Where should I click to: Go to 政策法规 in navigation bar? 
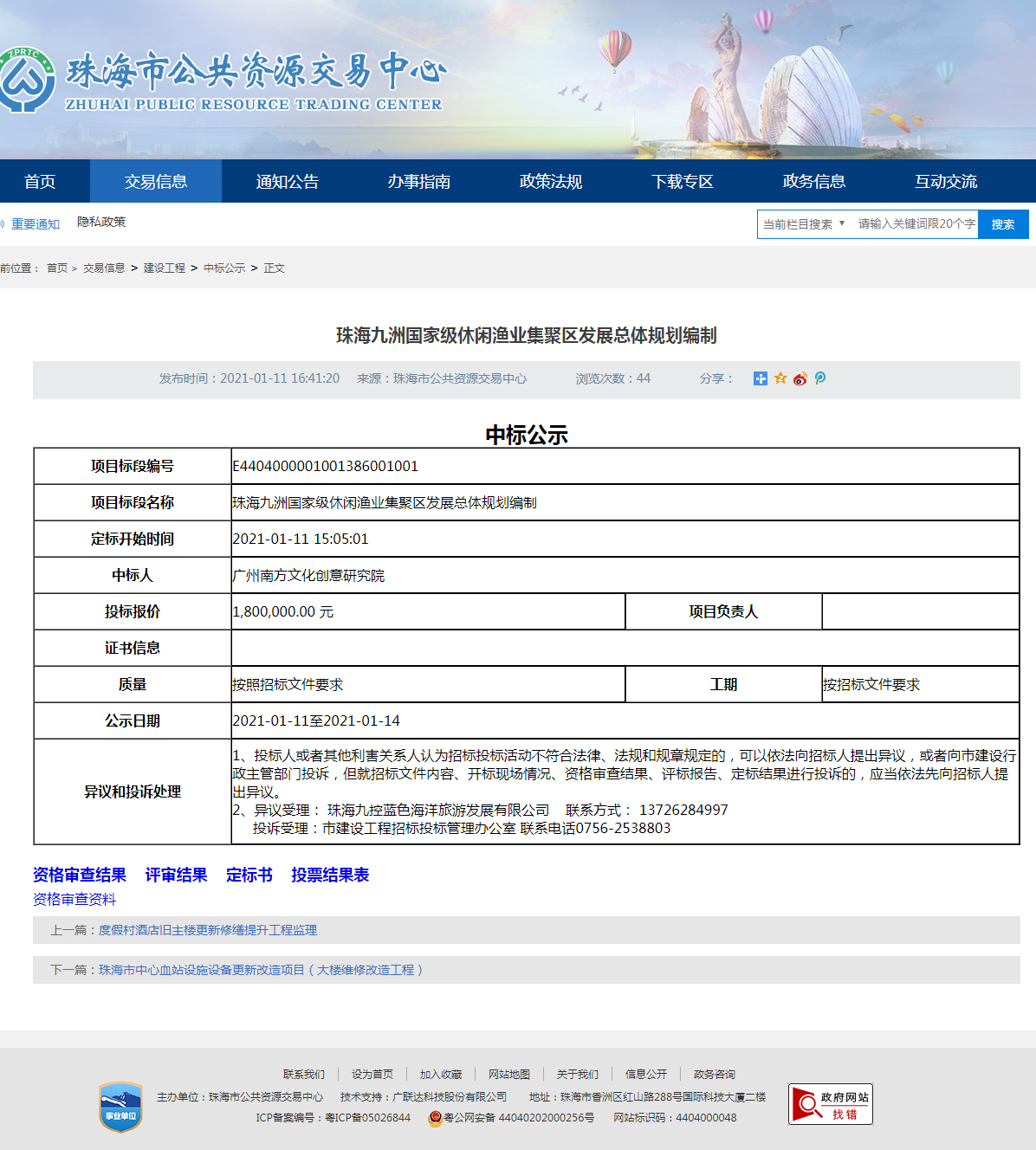pos(551,182)
